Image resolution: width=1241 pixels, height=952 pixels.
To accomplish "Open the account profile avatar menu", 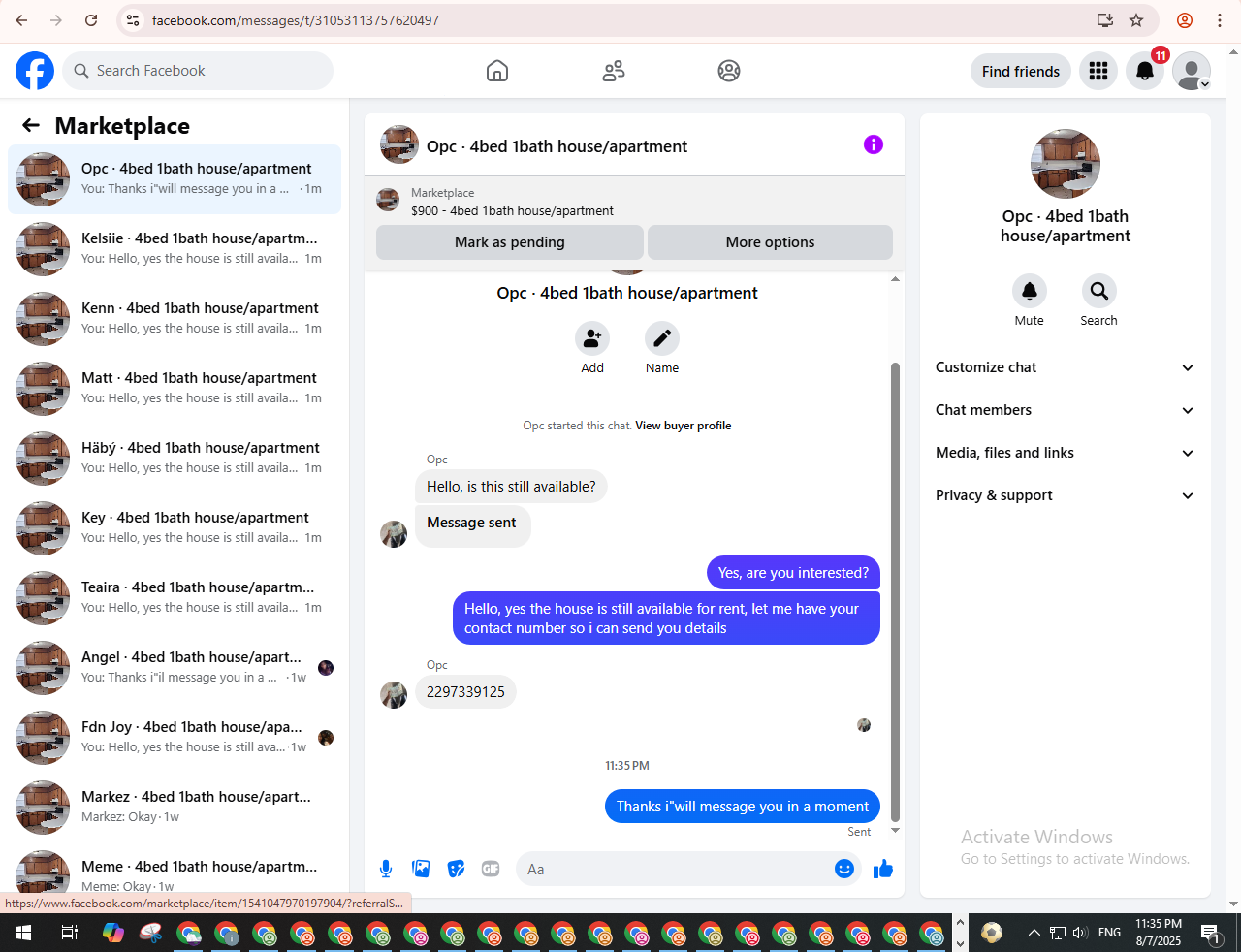I will tap(1192, 71).
